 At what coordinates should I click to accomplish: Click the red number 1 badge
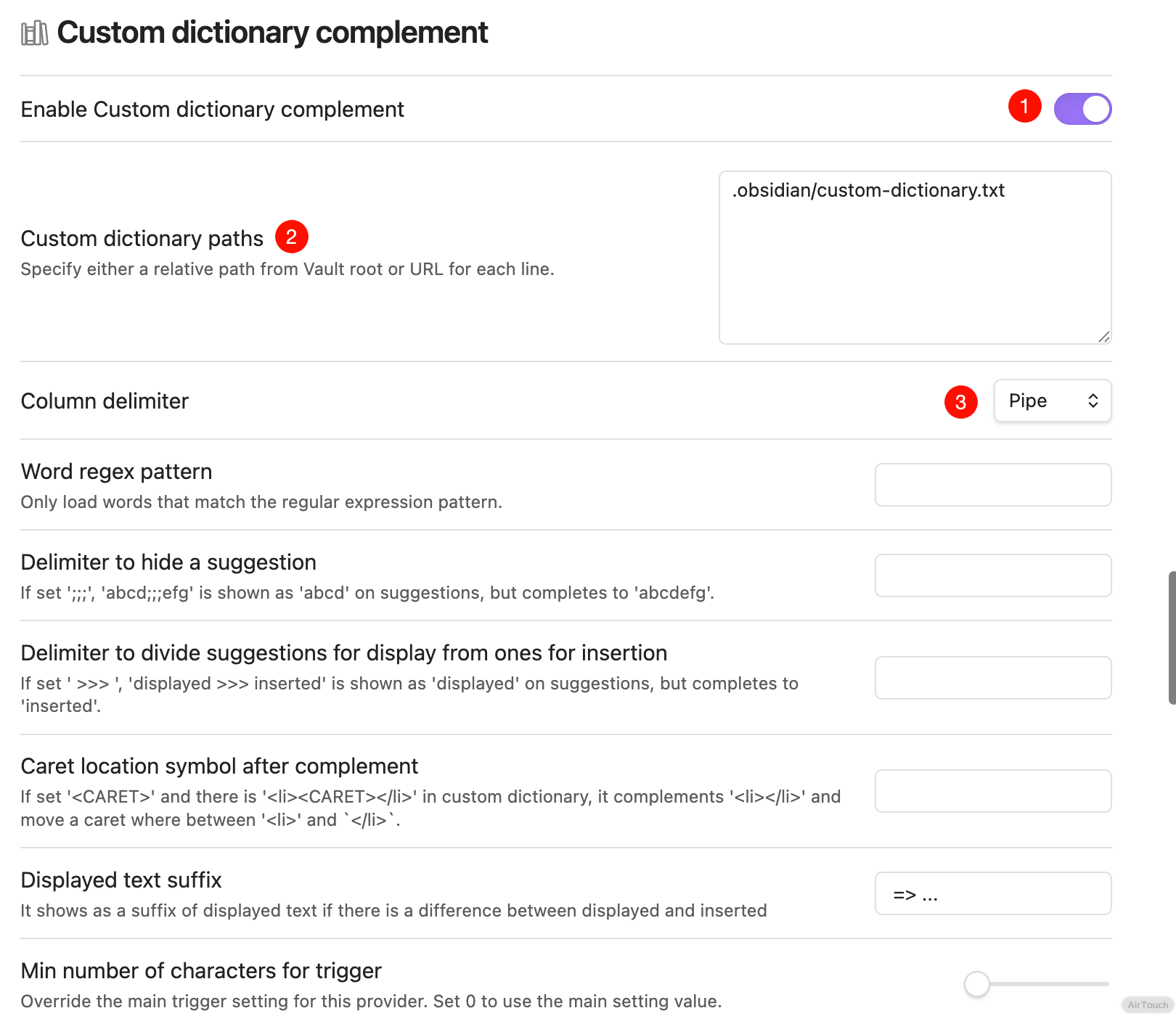tap(1024, 107)
